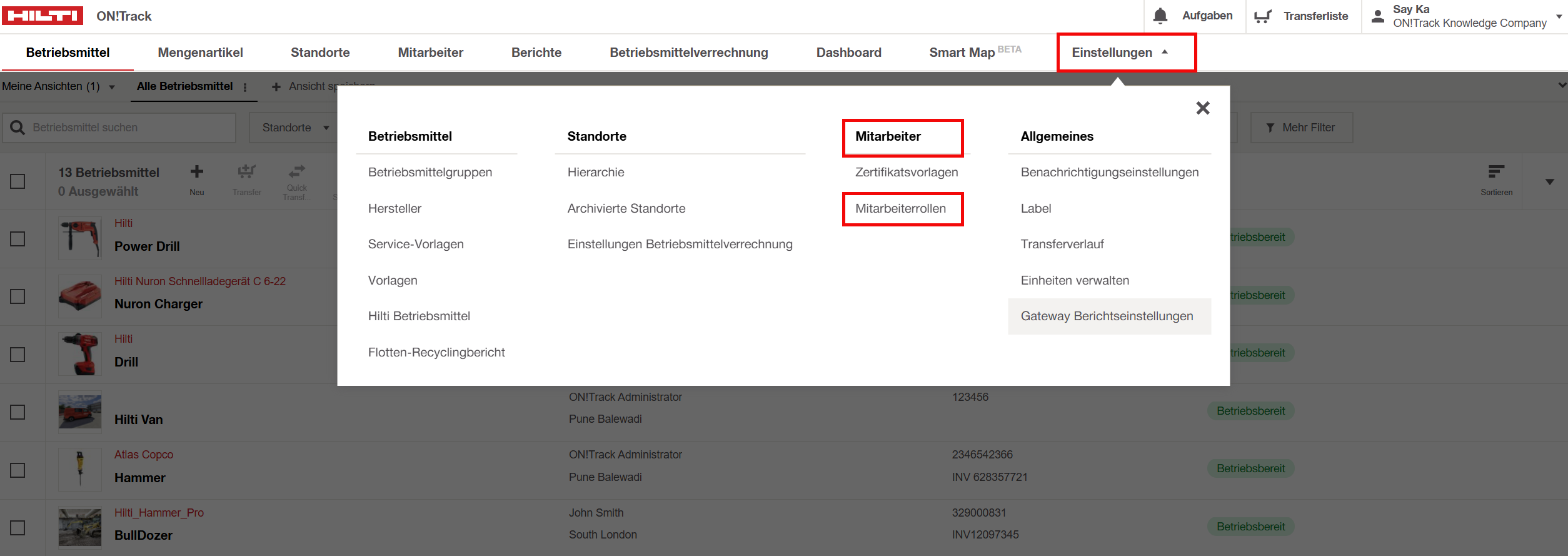This screenshot has width=1568, height=556.
Task: Click the Hilti logo
Action: click(x=43, y=16)
